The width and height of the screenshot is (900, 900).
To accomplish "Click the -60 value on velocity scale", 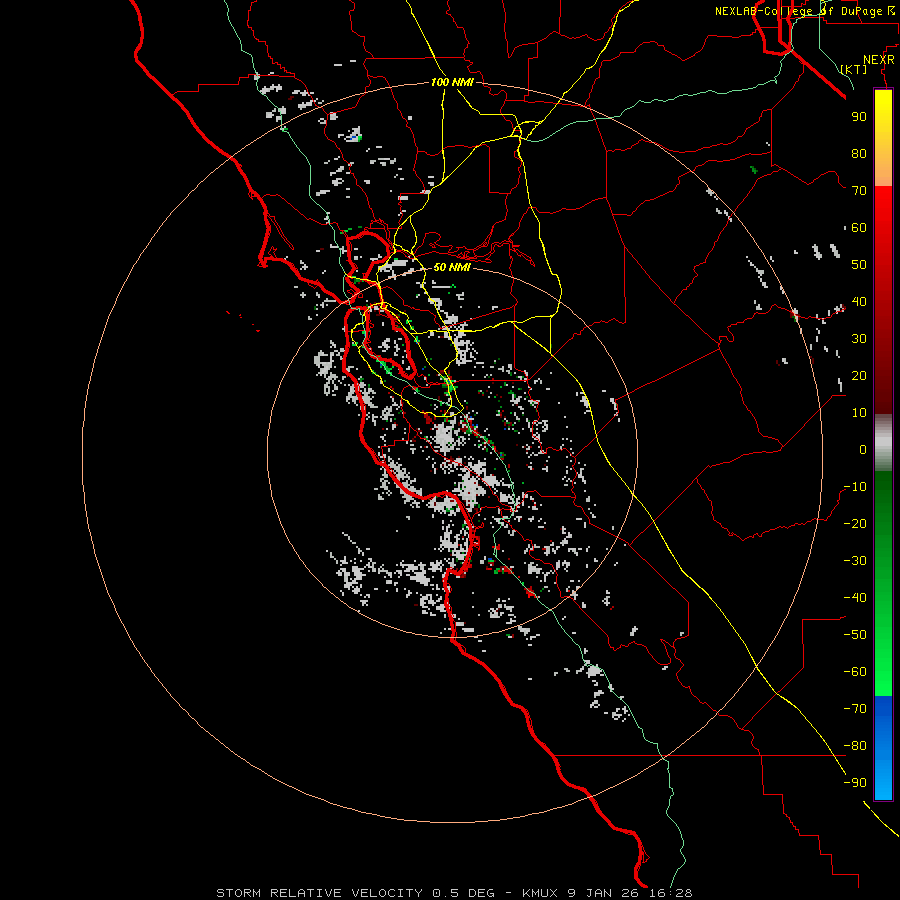I will click(855, 672).
